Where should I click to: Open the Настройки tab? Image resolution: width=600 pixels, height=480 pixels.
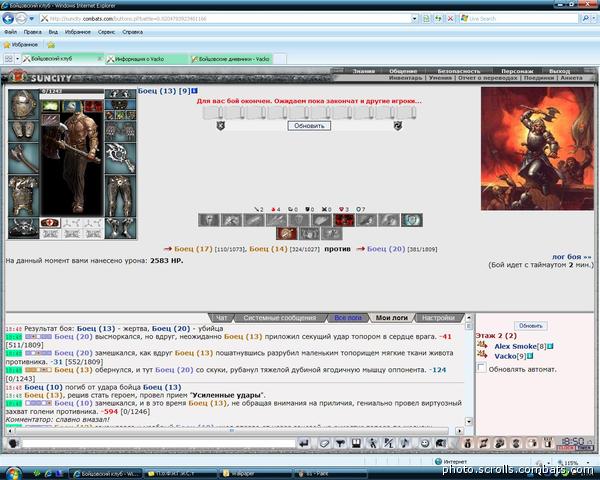pyautogui.click(x=439, y=318)
